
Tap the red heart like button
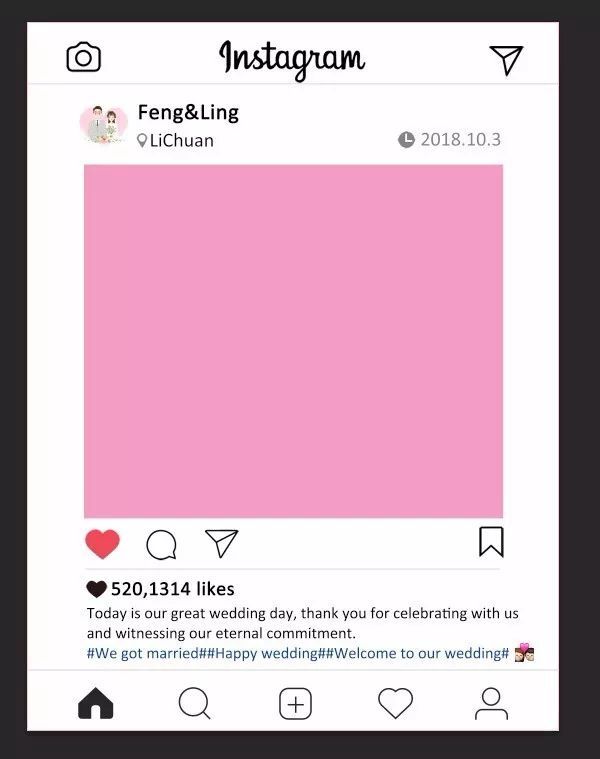pos(103,544)
